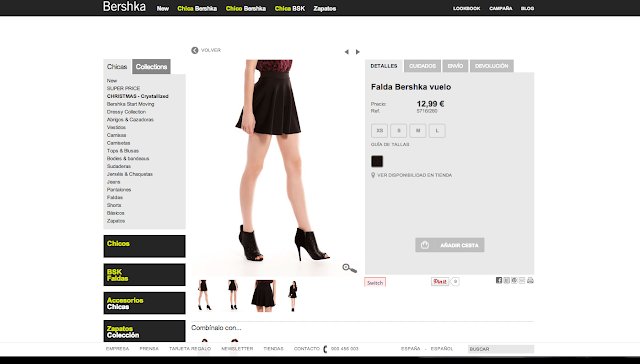Select size XS

pyautogui.click(x=380, y=131)
